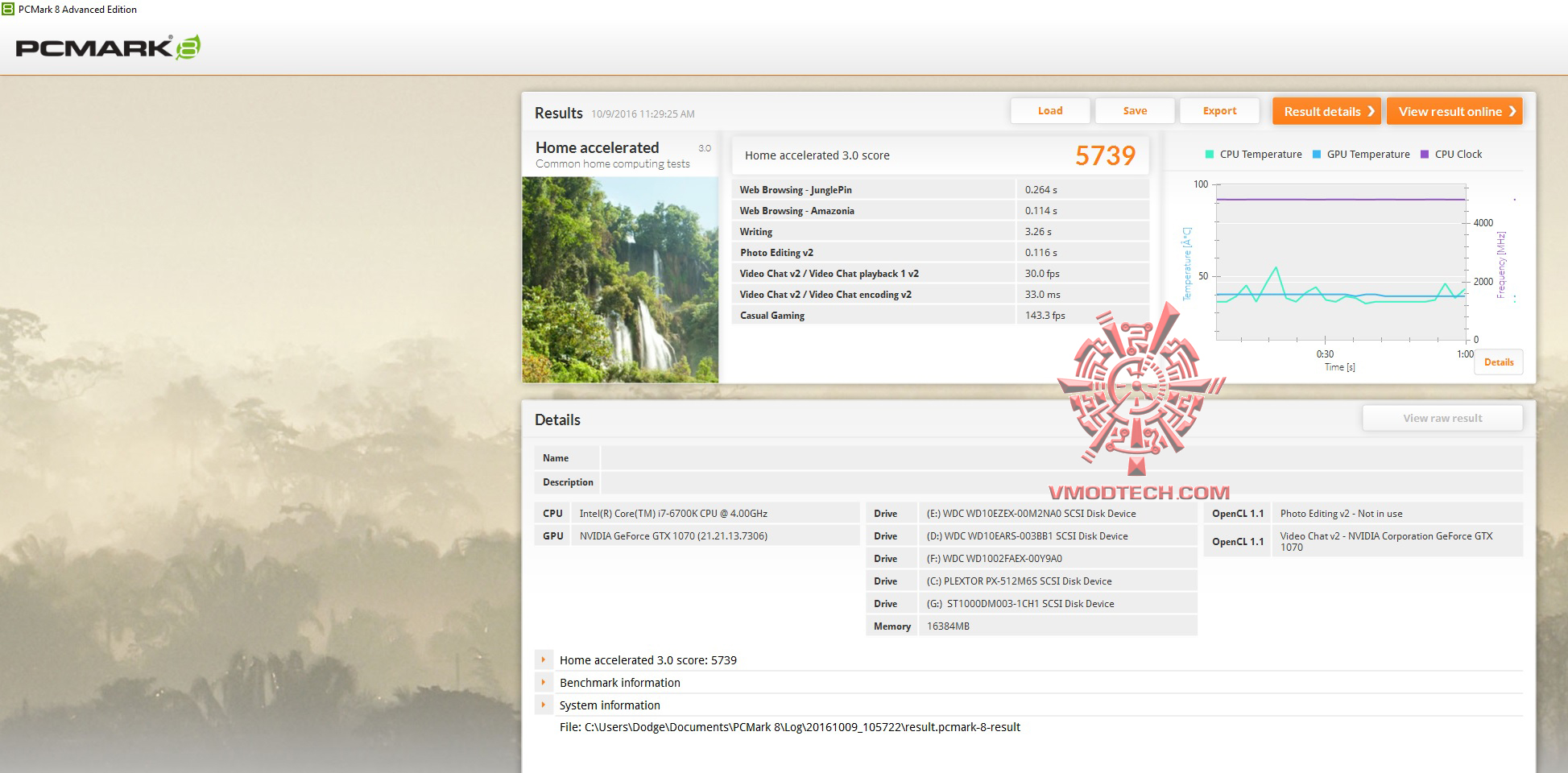Select the Casual Gaming row
This screenshot has height=773, width=1568.
coord(940,316)
